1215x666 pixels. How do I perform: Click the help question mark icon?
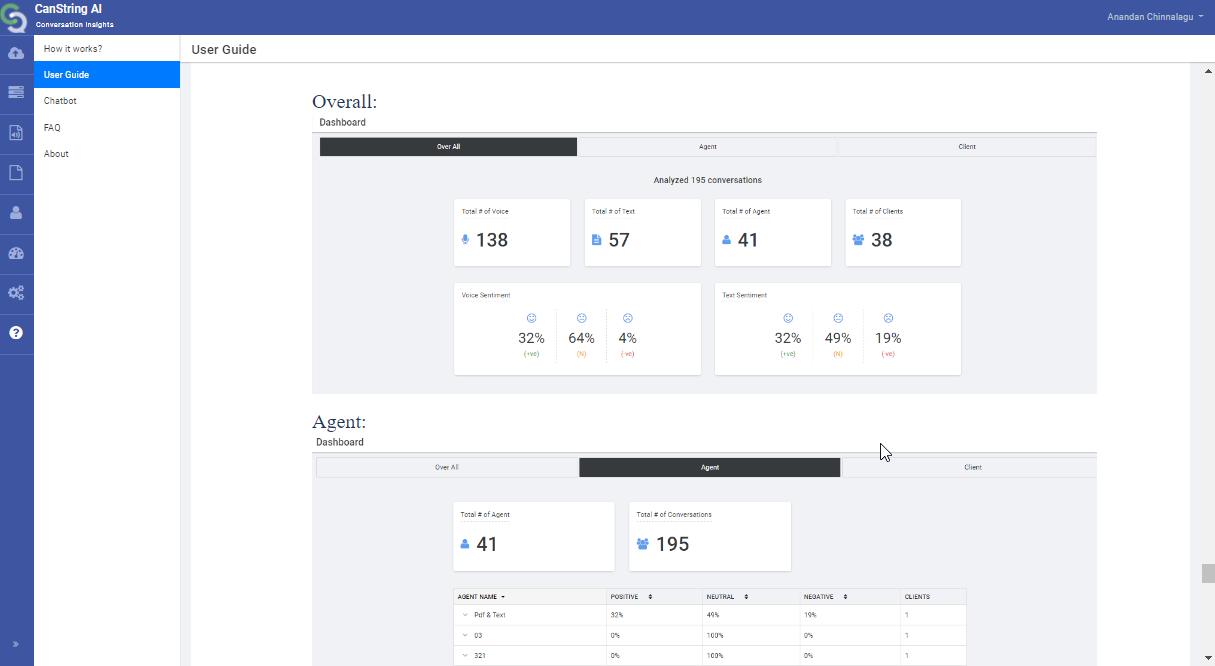[x=16, y=333]
